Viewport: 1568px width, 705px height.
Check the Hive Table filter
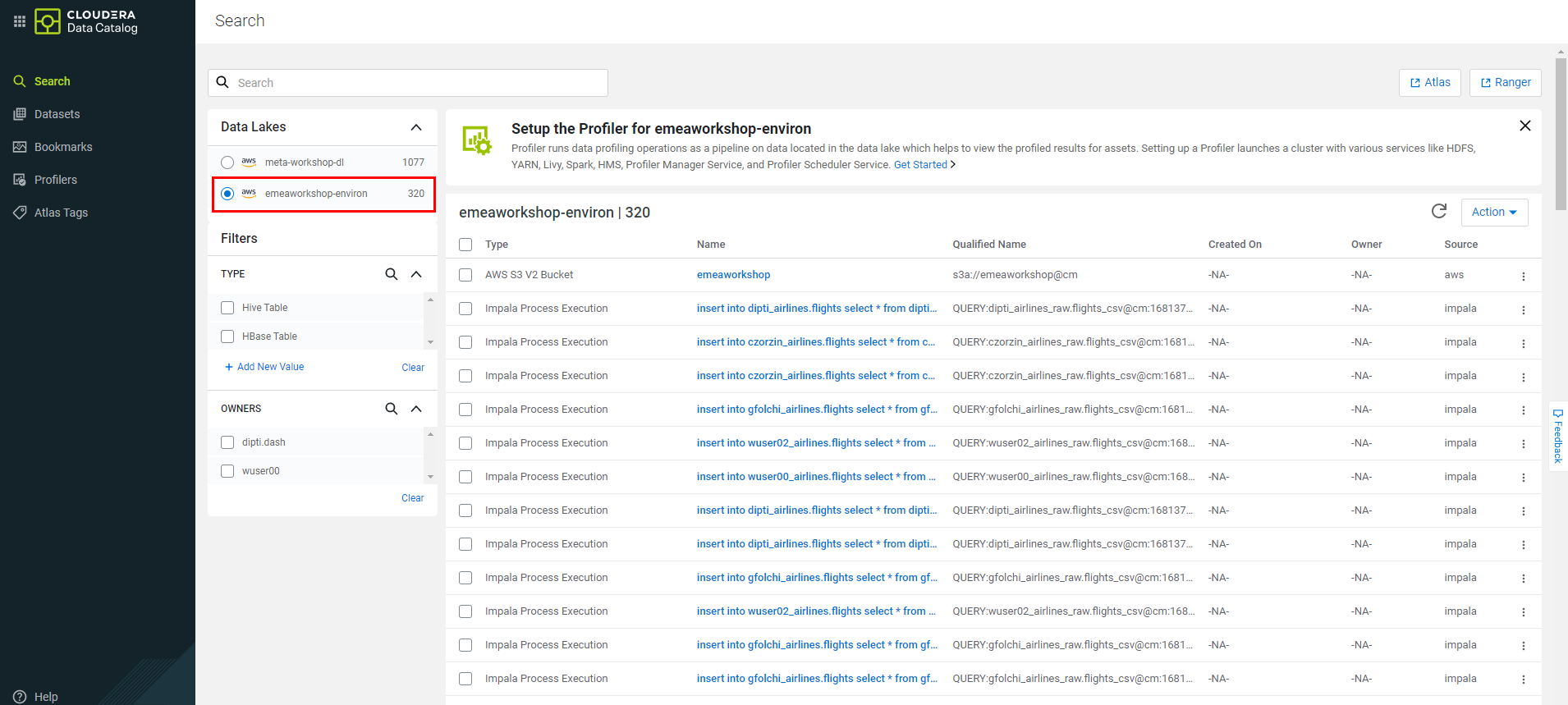pos(227,308)
